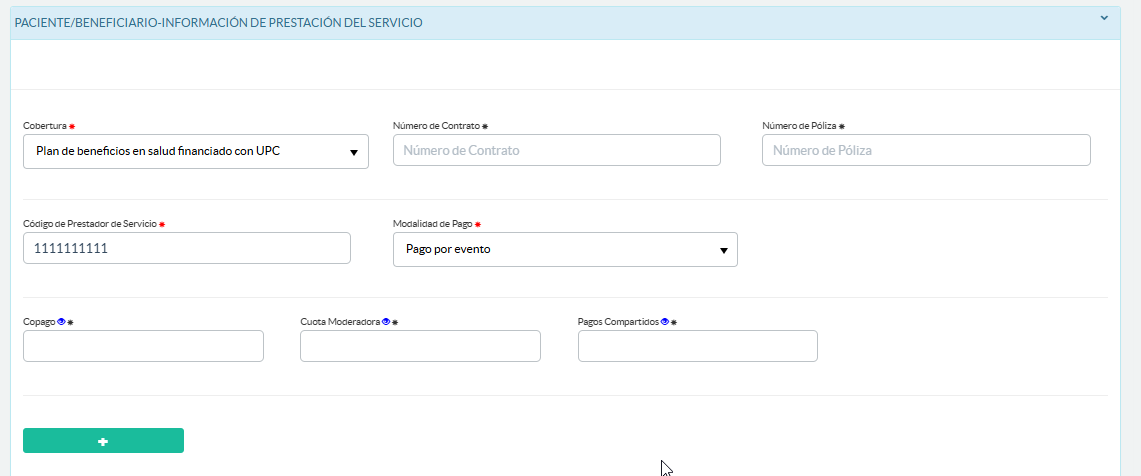Click the Cuota Moderadora info eye icon
Screen dimensions: 1141x476
386,322
